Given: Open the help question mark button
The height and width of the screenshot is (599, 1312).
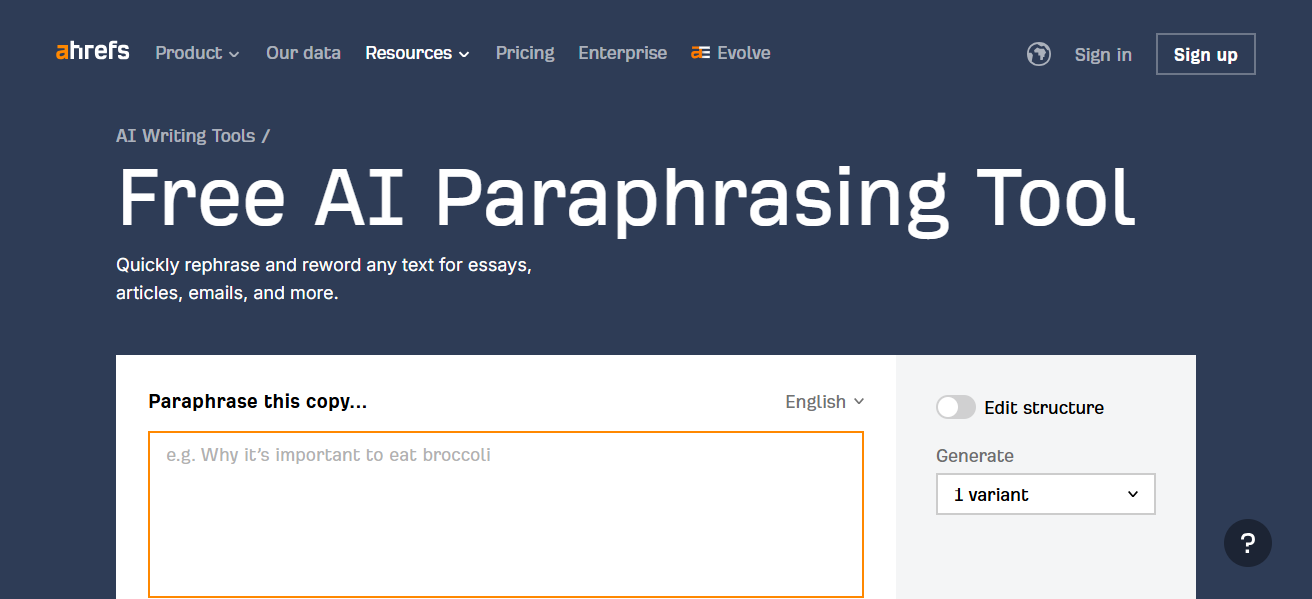Looking at the screenshot, I should click(x=1248, y=543).
